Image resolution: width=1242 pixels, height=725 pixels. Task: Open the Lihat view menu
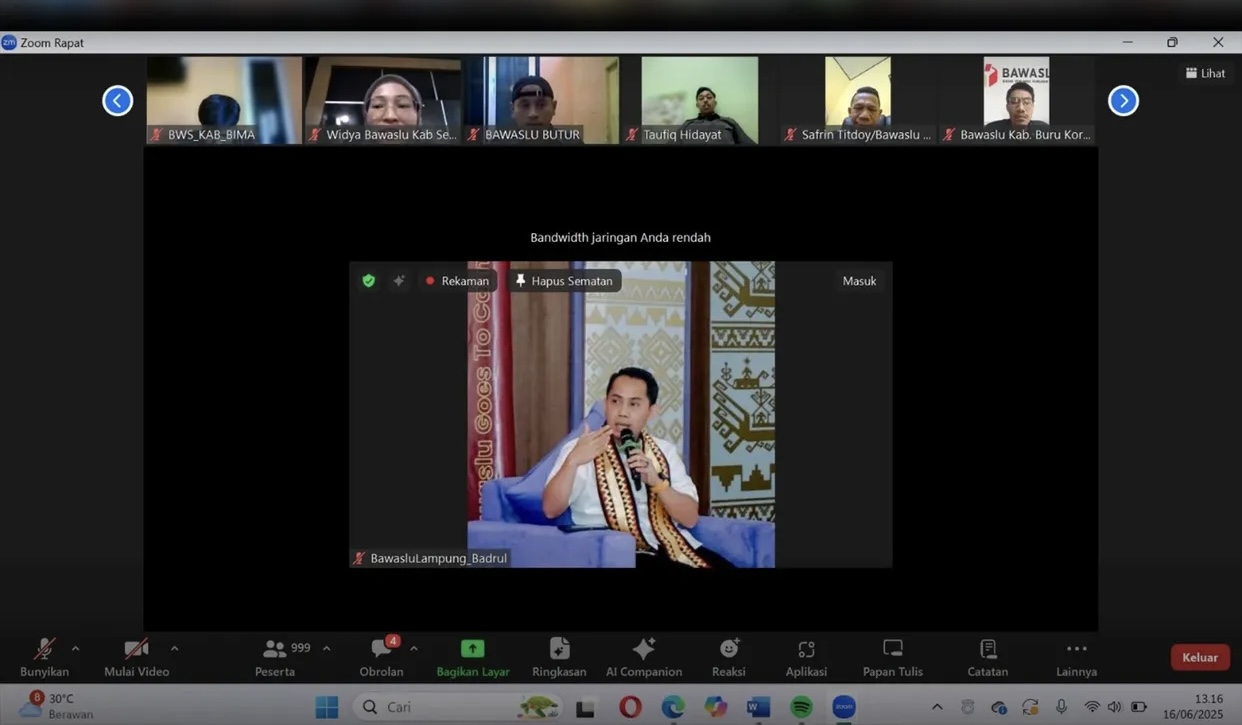coord(1205,73)
